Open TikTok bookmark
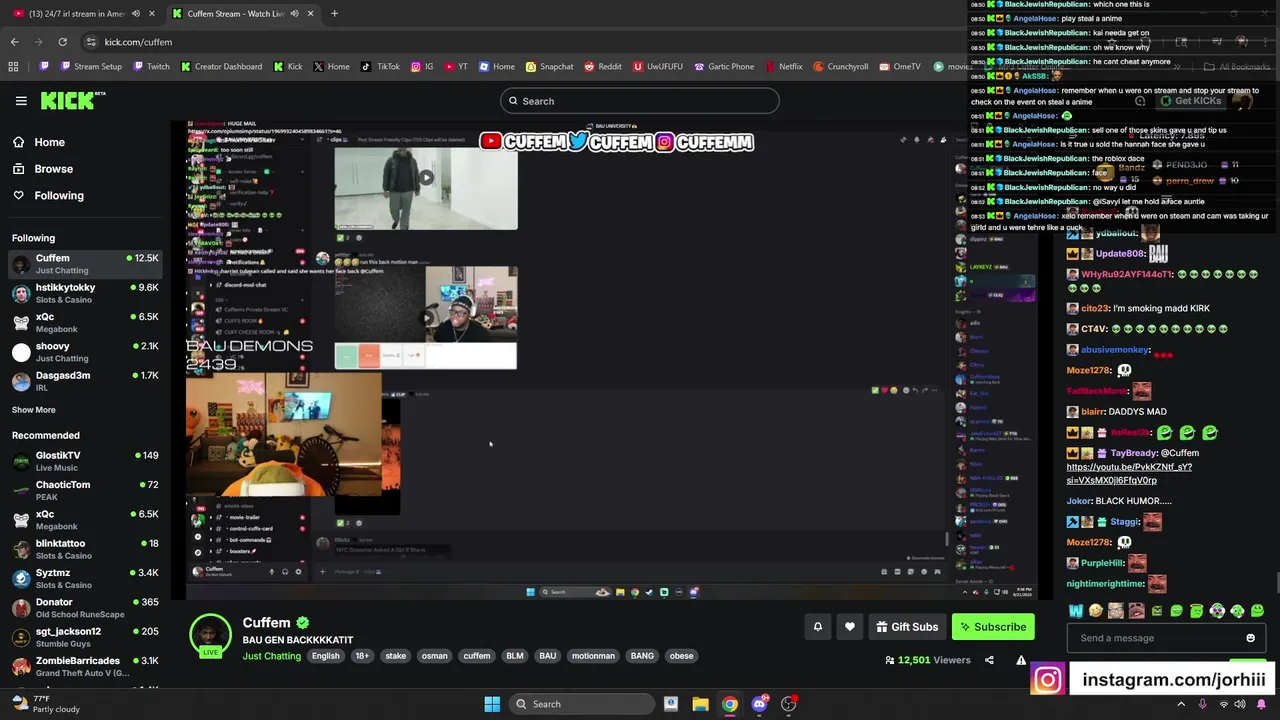This screenshot has width=1280, height=720. point(381,67)
